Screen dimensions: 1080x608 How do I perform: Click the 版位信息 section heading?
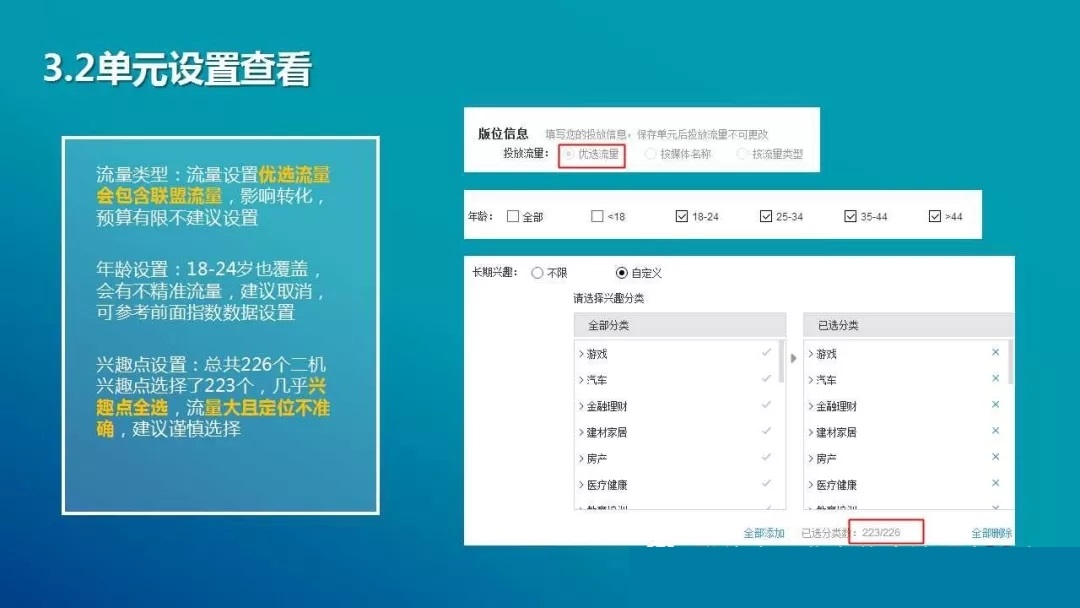tap(503, 134)
